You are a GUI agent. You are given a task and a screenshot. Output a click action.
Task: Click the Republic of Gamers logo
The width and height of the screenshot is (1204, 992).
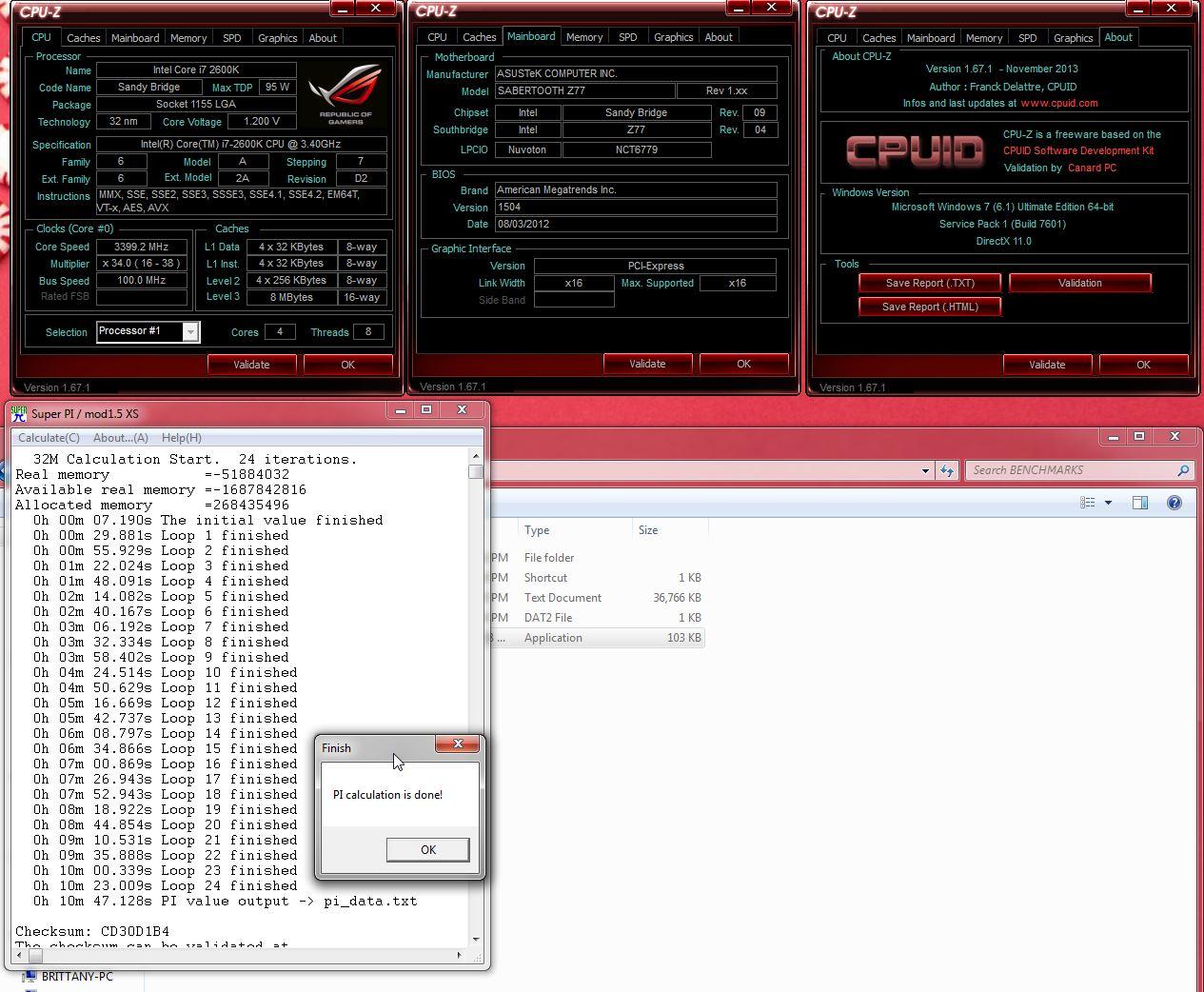point(345,94)
